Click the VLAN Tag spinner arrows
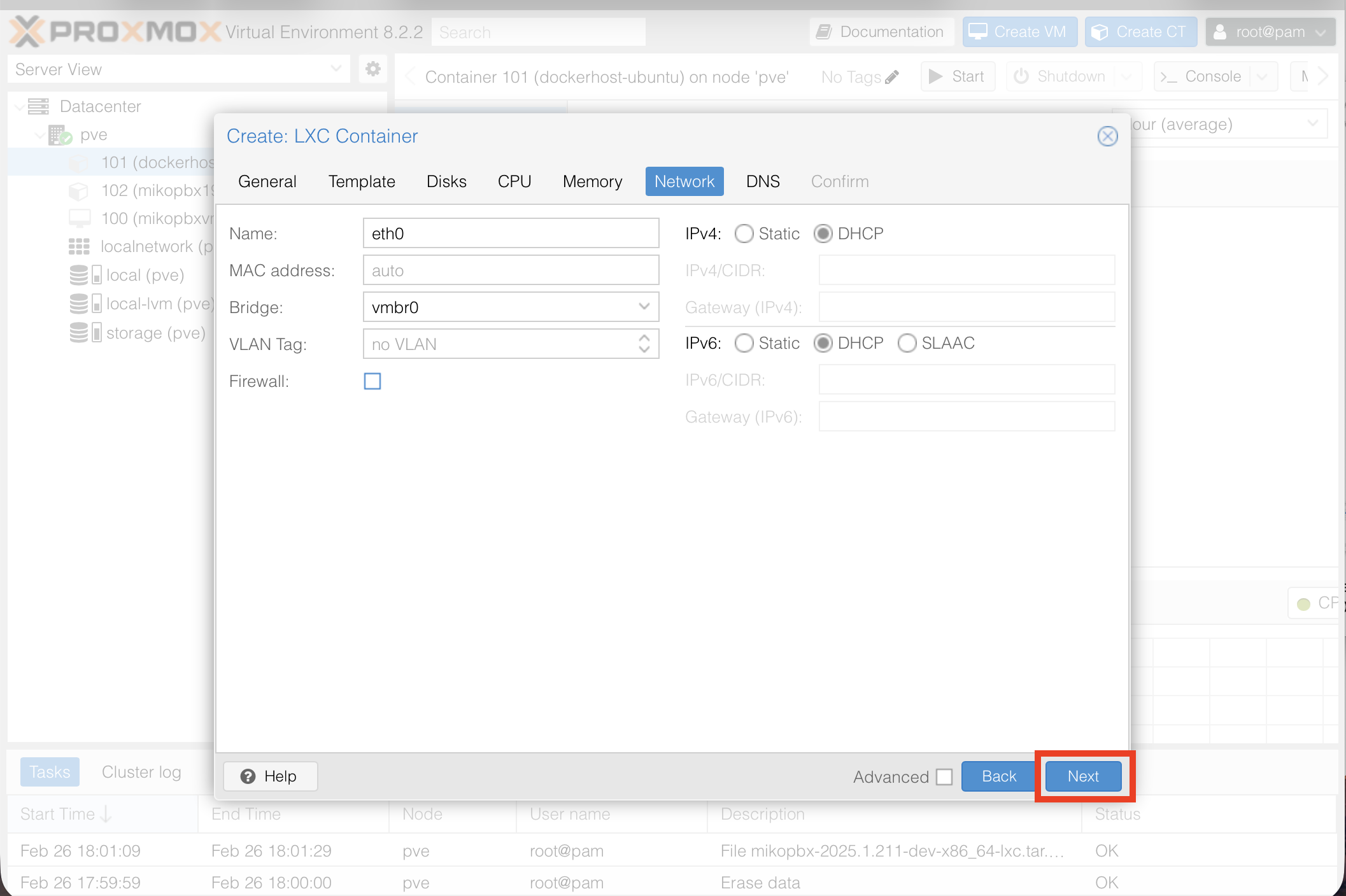Screen dimensions: 1346x896 tap(644, 344)
